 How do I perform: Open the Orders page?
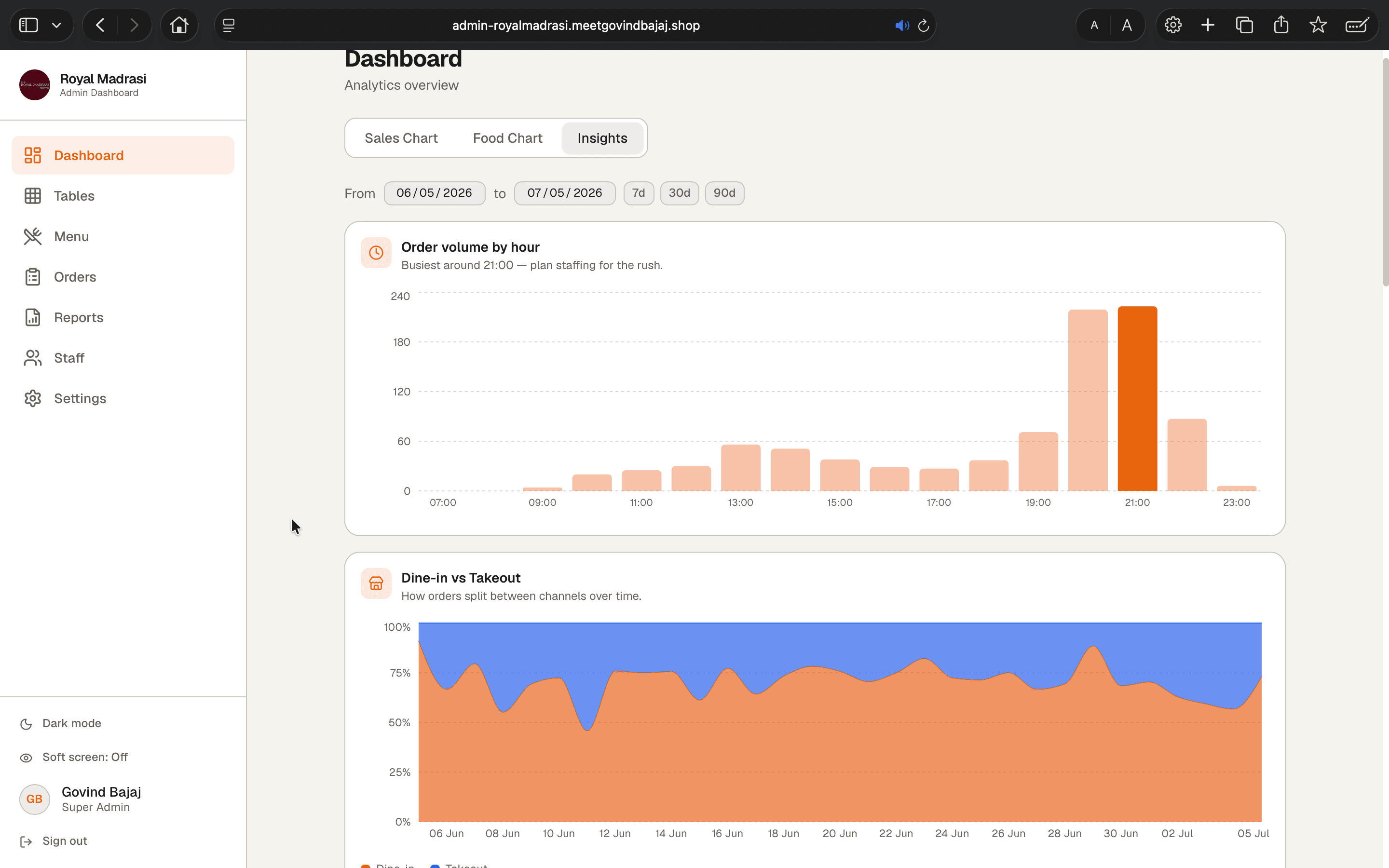pyautogui.click(x=123, y=277)
